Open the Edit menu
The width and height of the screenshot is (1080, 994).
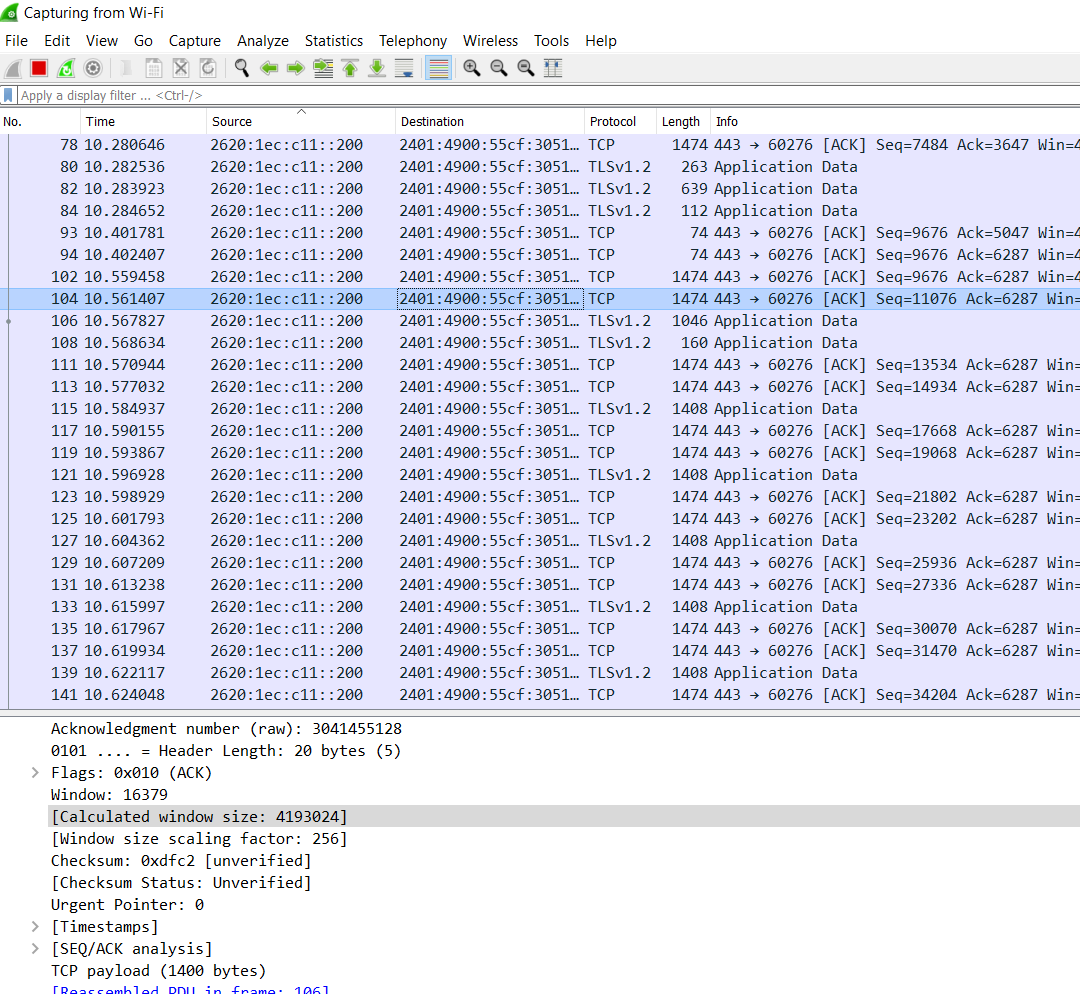(x=57, y=41)
